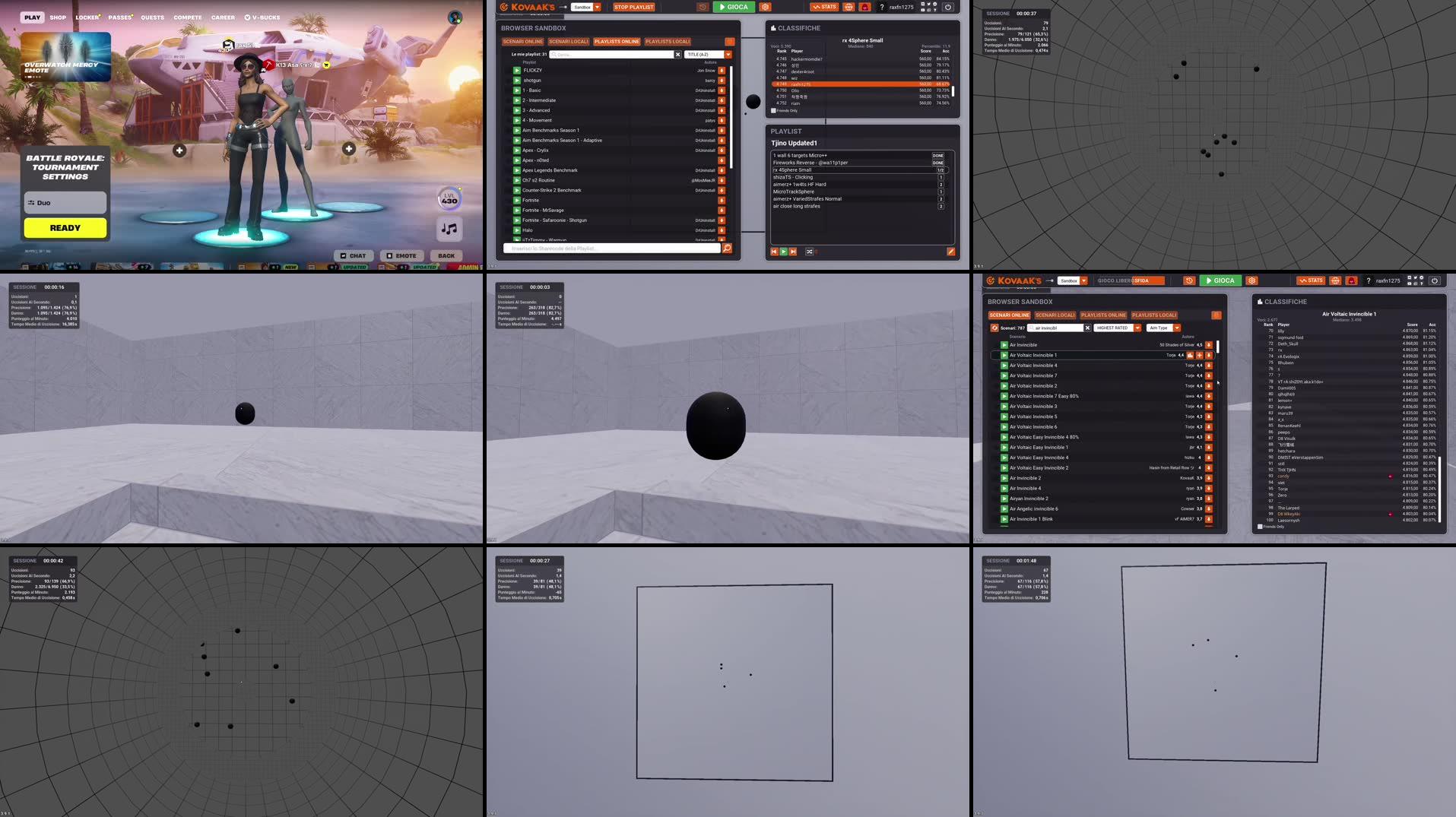Switch to PLAYLISTS LOCALI tab in the STOP PLAYLIST window

pos(668,42)
